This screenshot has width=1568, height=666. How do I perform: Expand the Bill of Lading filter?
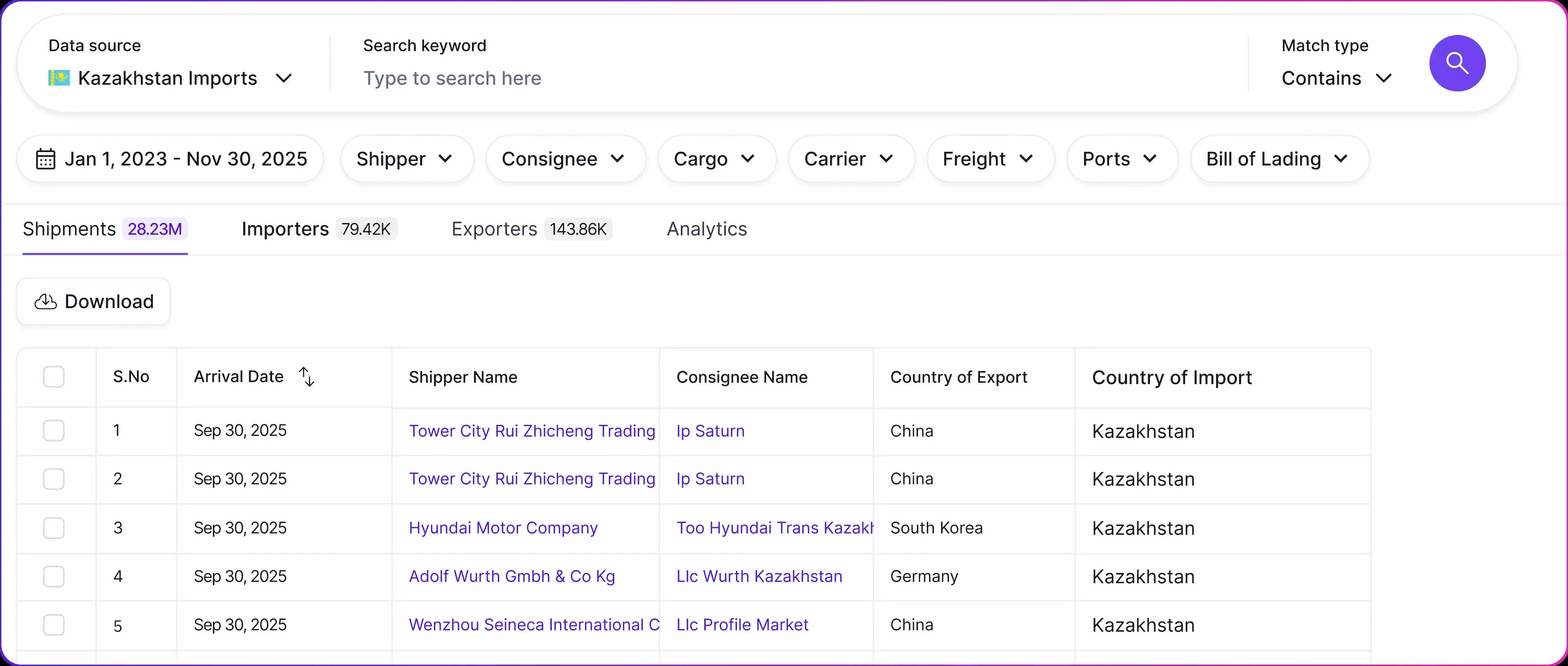(x=1279, y=159)
